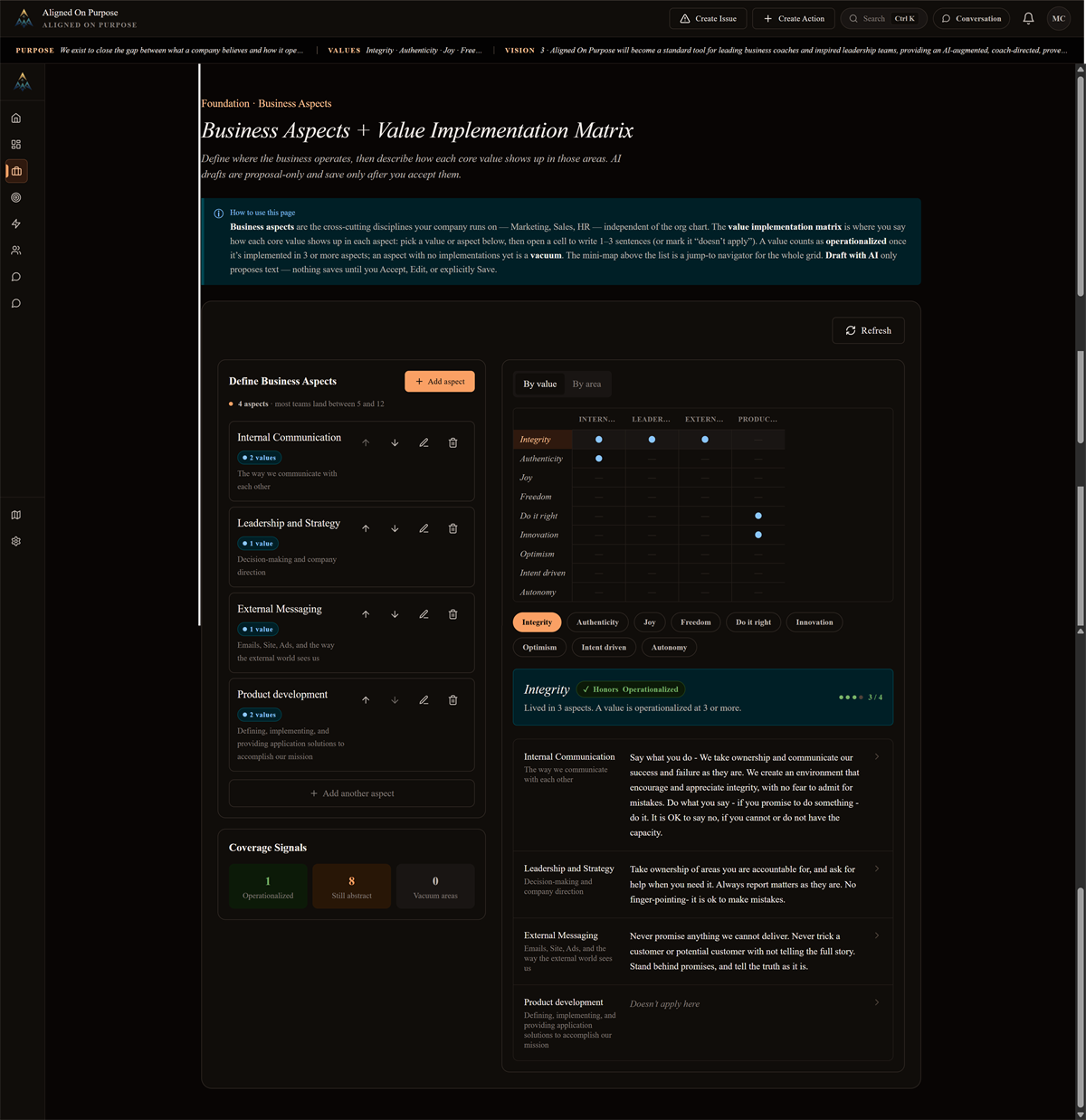The height and width of the screenshot is (1120, 1086).
Task: Open the people team icon in the sidebar
Action: tap(16, 251)
